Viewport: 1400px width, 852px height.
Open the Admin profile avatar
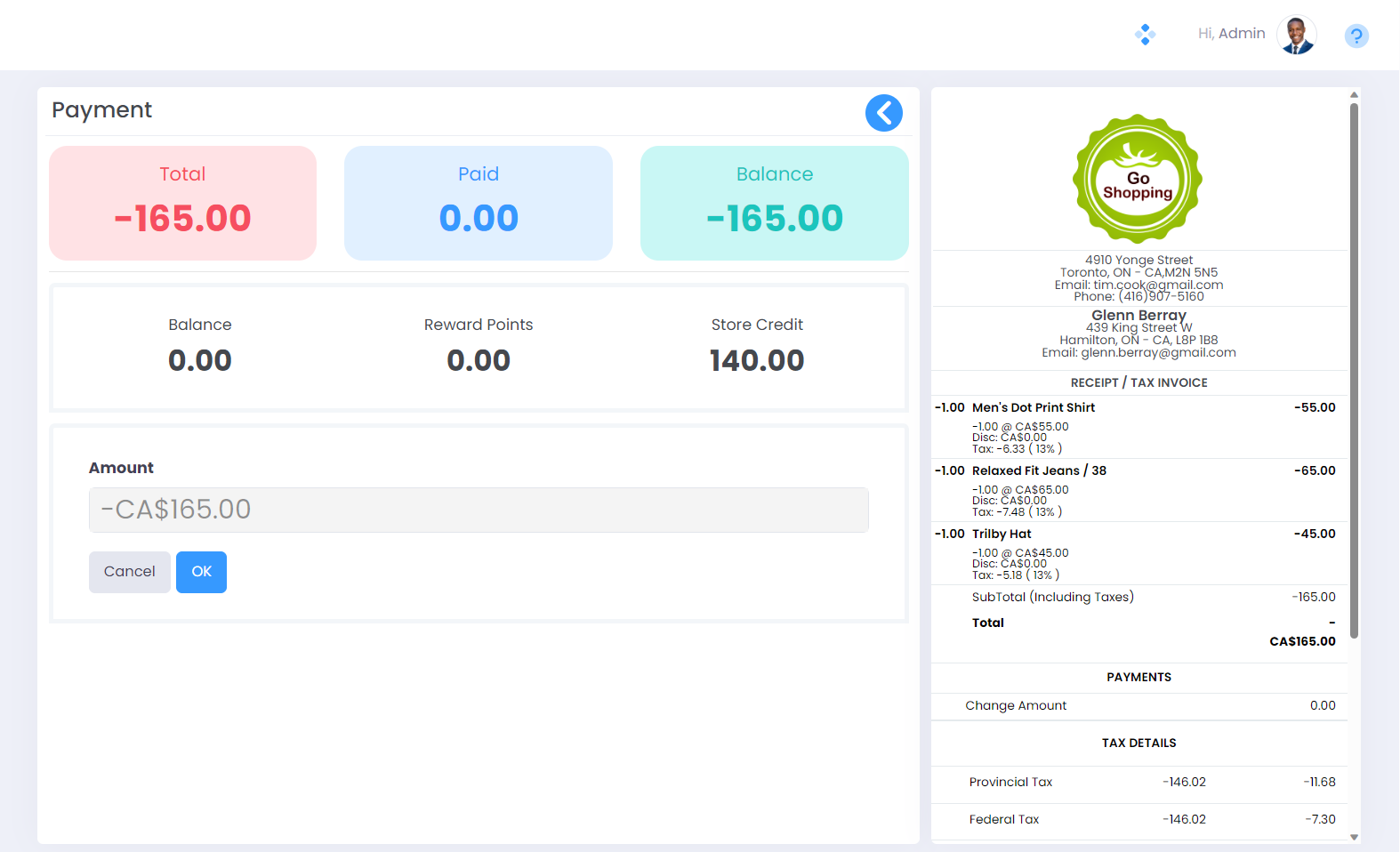(1296, 36)
